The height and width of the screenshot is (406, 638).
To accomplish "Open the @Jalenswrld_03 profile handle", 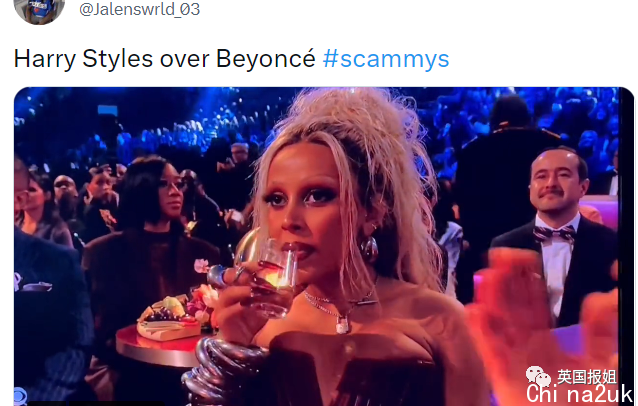I will (140, 9).
